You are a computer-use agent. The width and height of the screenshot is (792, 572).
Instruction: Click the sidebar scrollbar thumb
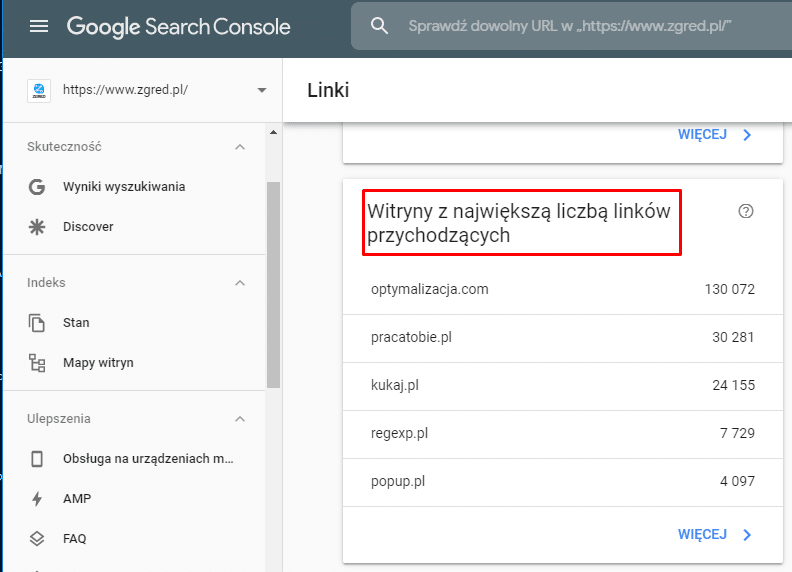pyautogui.click(x=273, y=284)
